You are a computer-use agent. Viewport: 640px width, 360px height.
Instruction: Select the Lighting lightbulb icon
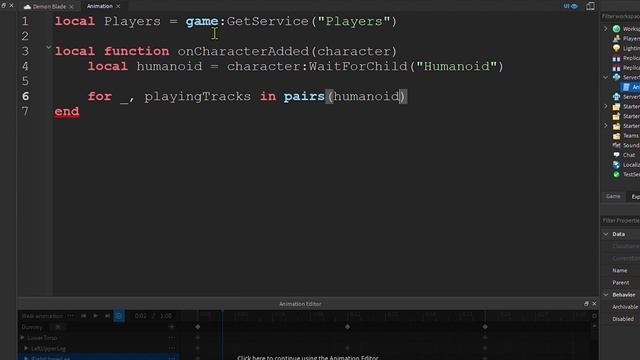tap(616, 48)
